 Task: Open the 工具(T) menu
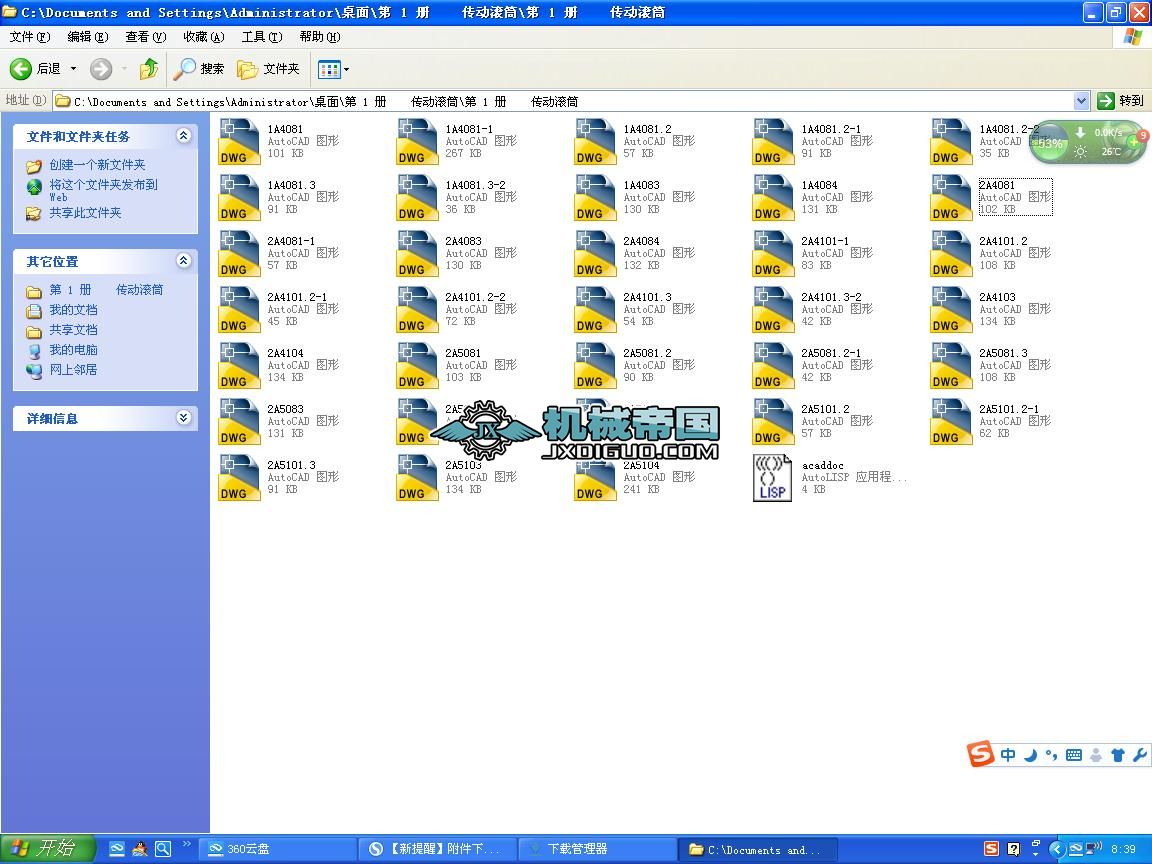pyautogui.click(x=262, y=37)
